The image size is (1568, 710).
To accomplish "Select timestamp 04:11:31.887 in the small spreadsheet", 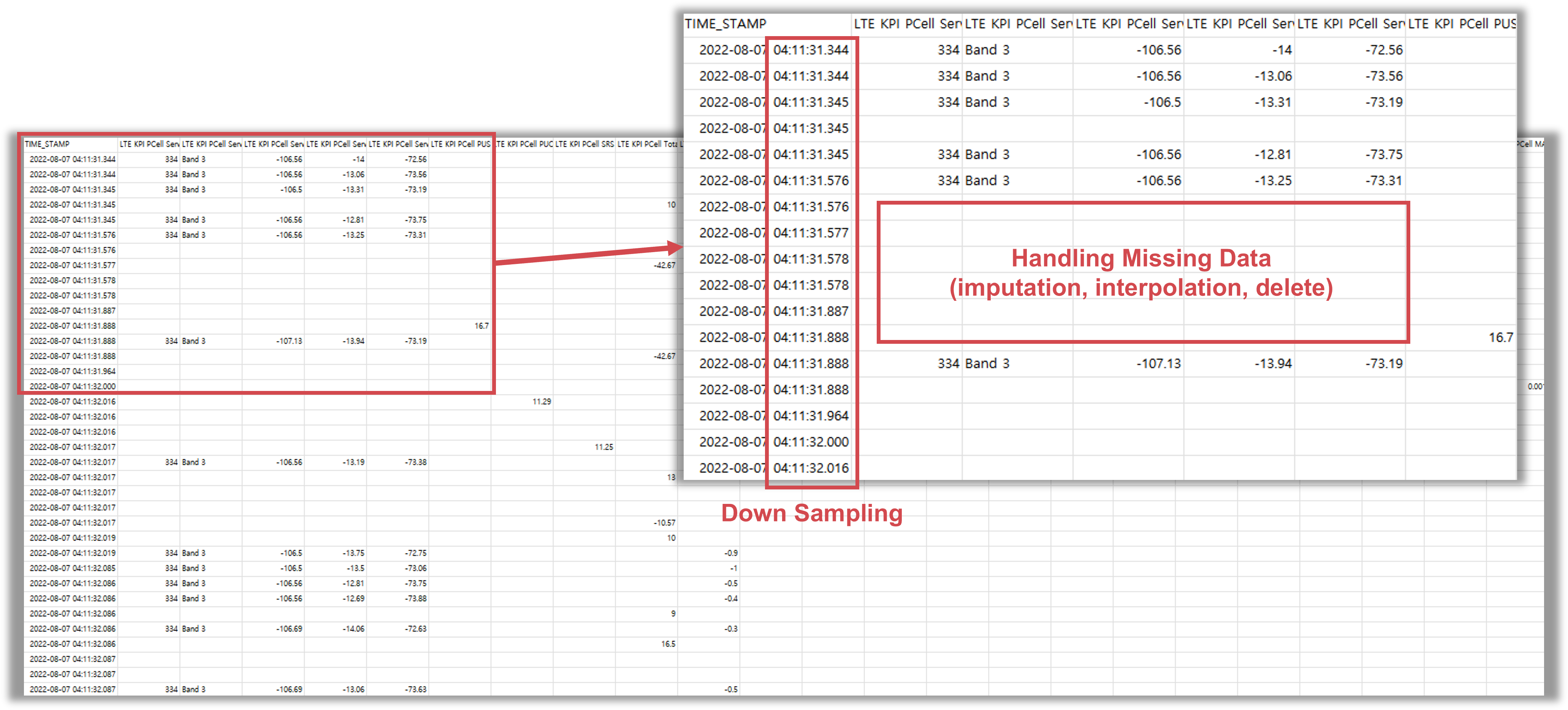I will pyautogui.click(x=94, y=311).
